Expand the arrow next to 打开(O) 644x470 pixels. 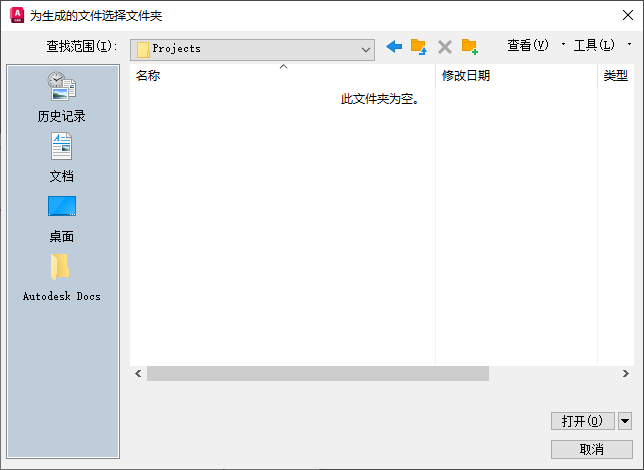[x=625, y=421]
